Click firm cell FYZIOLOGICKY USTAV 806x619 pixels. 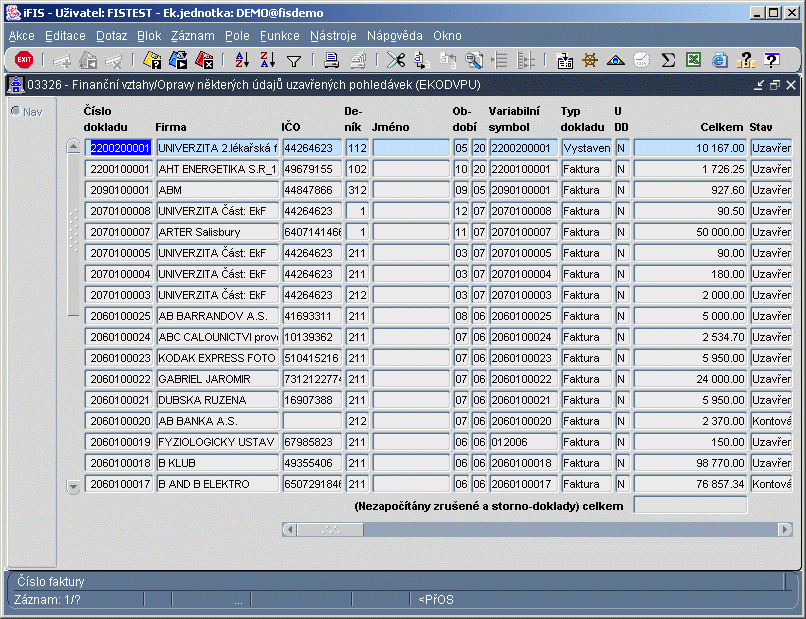(x=217, y=442)
